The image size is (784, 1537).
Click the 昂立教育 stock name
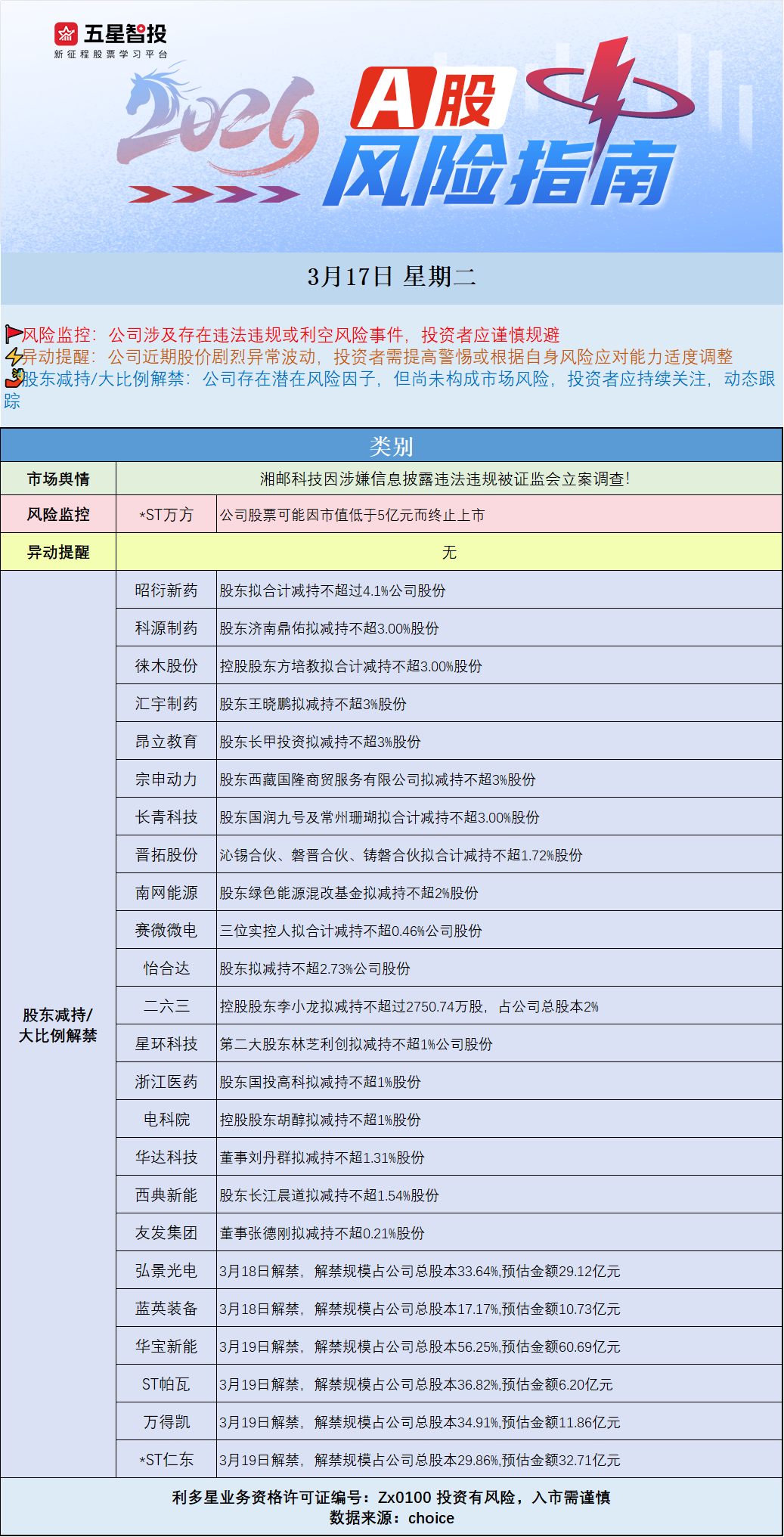166,742
